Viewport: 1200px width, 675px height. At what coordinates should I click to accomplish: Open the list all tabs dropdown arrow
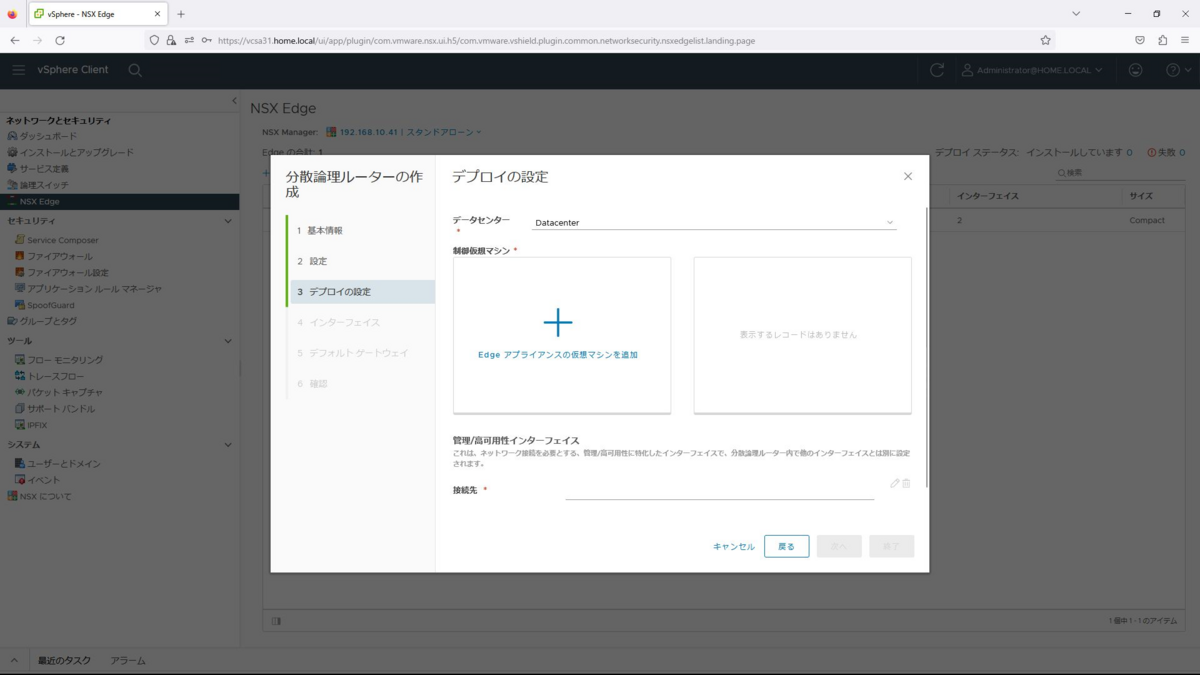(x=1076, y=14)
